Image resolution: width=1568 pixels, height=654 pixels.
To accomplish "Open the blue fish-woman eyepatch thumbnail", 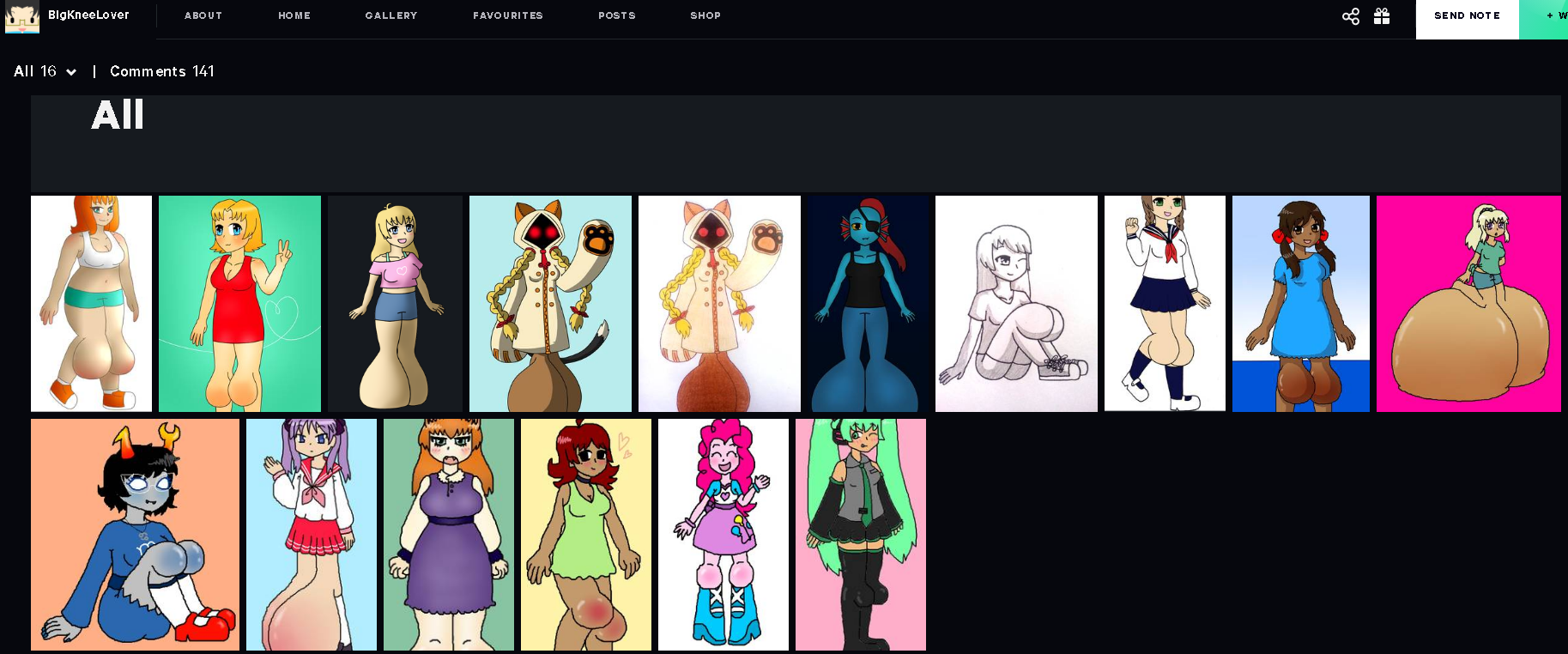I will (x=868, y=304).
